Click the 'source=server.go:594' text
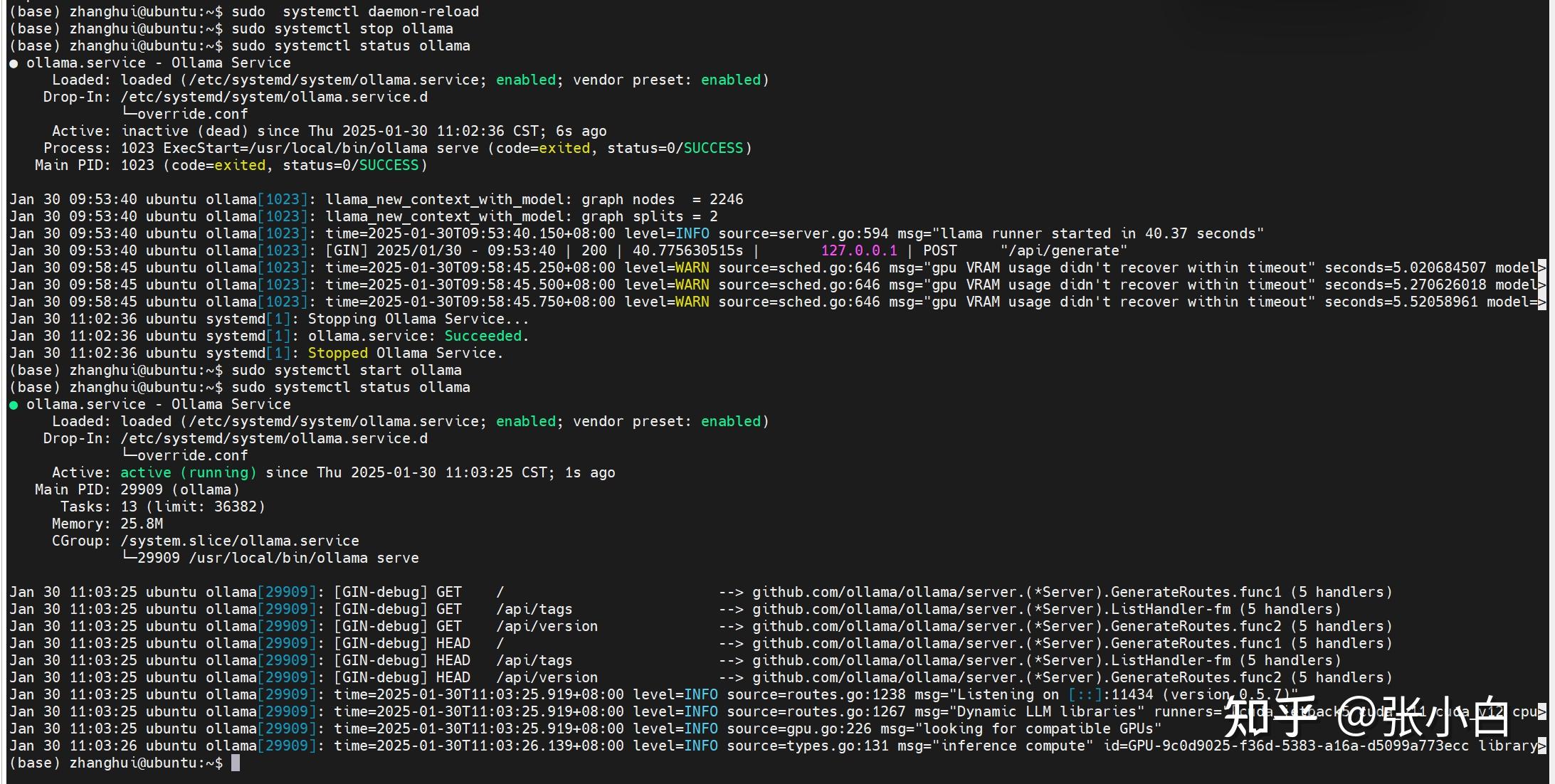The width and height of the screenshot is (1555, 784). point(803,233)
